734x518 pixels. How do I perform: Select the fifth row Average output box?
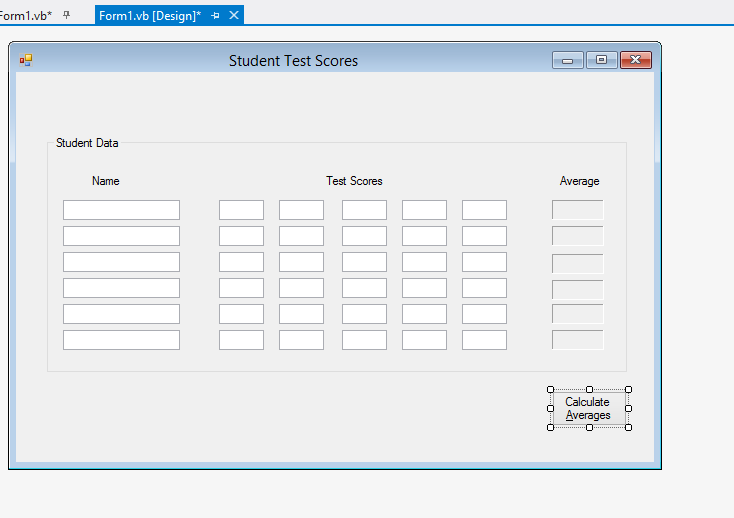(x=578, y=314)
